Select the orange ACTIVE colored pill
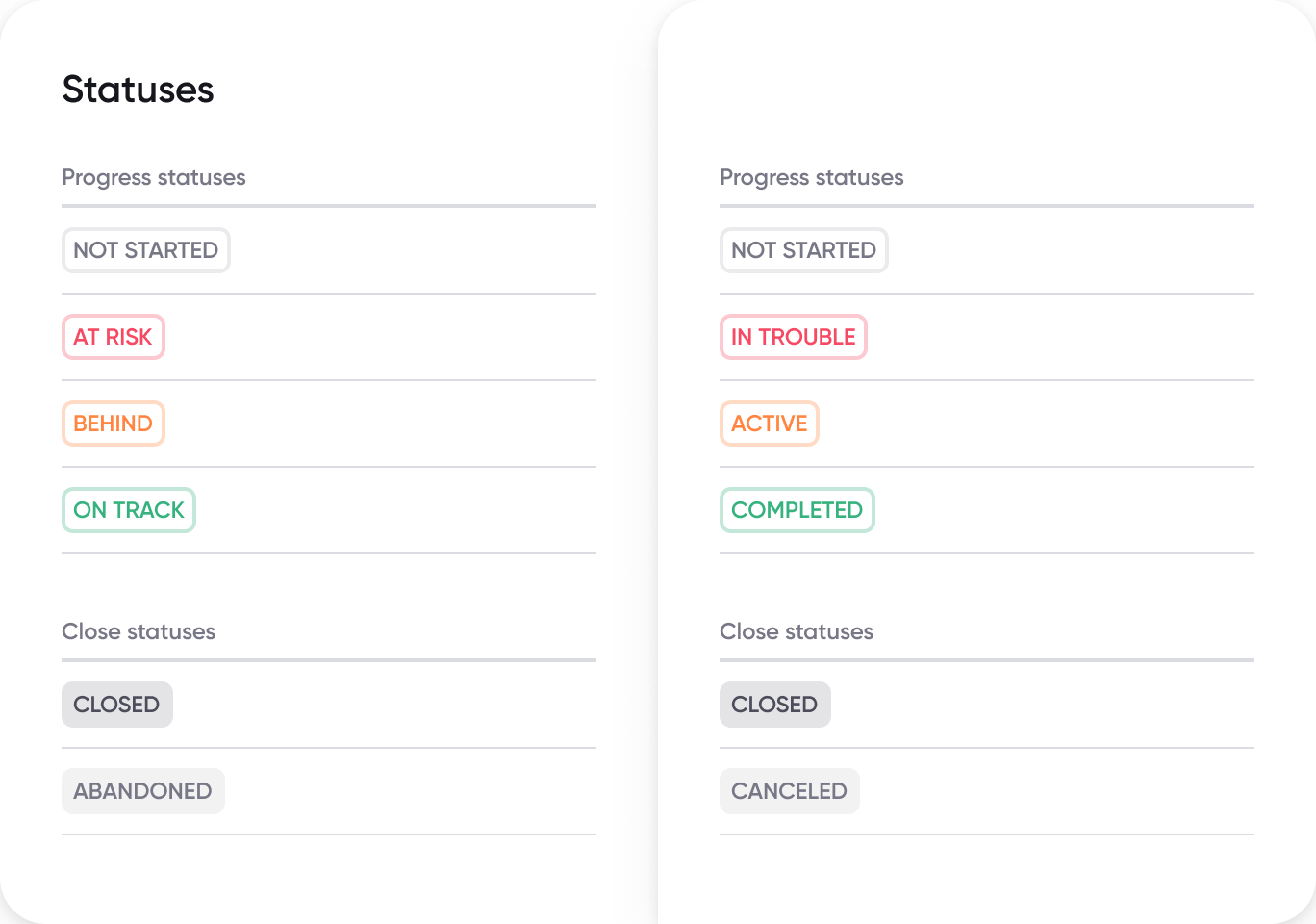This screenshot has height=924, width=1316. click(769, 423)
